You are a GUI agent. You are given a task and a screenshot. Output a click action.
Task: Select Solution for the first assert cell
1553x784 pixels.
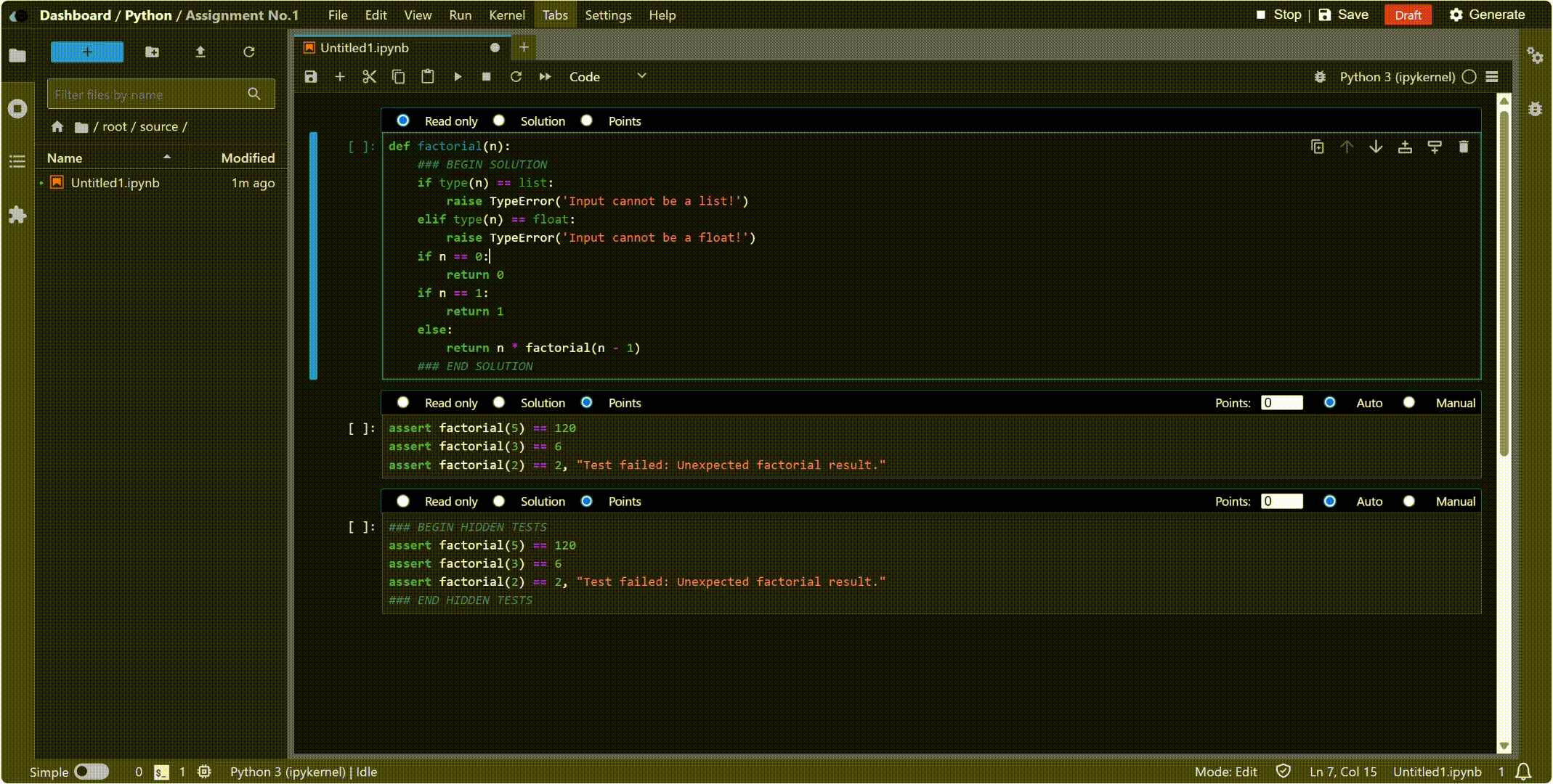pos(499,402)
